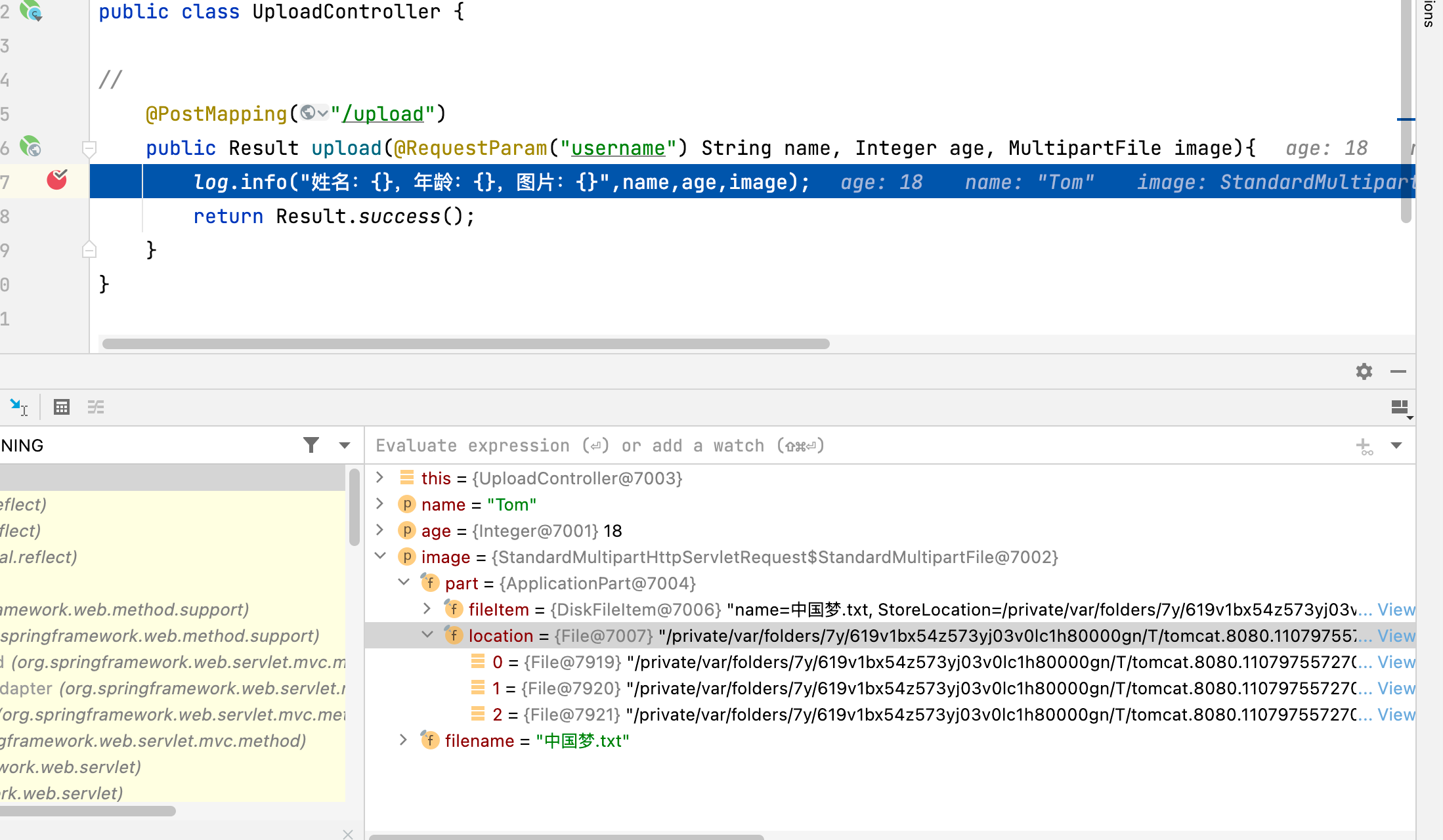Click View link on File@7919 row
This screenshot has height=840, width=1443.
click(1396, 662)
